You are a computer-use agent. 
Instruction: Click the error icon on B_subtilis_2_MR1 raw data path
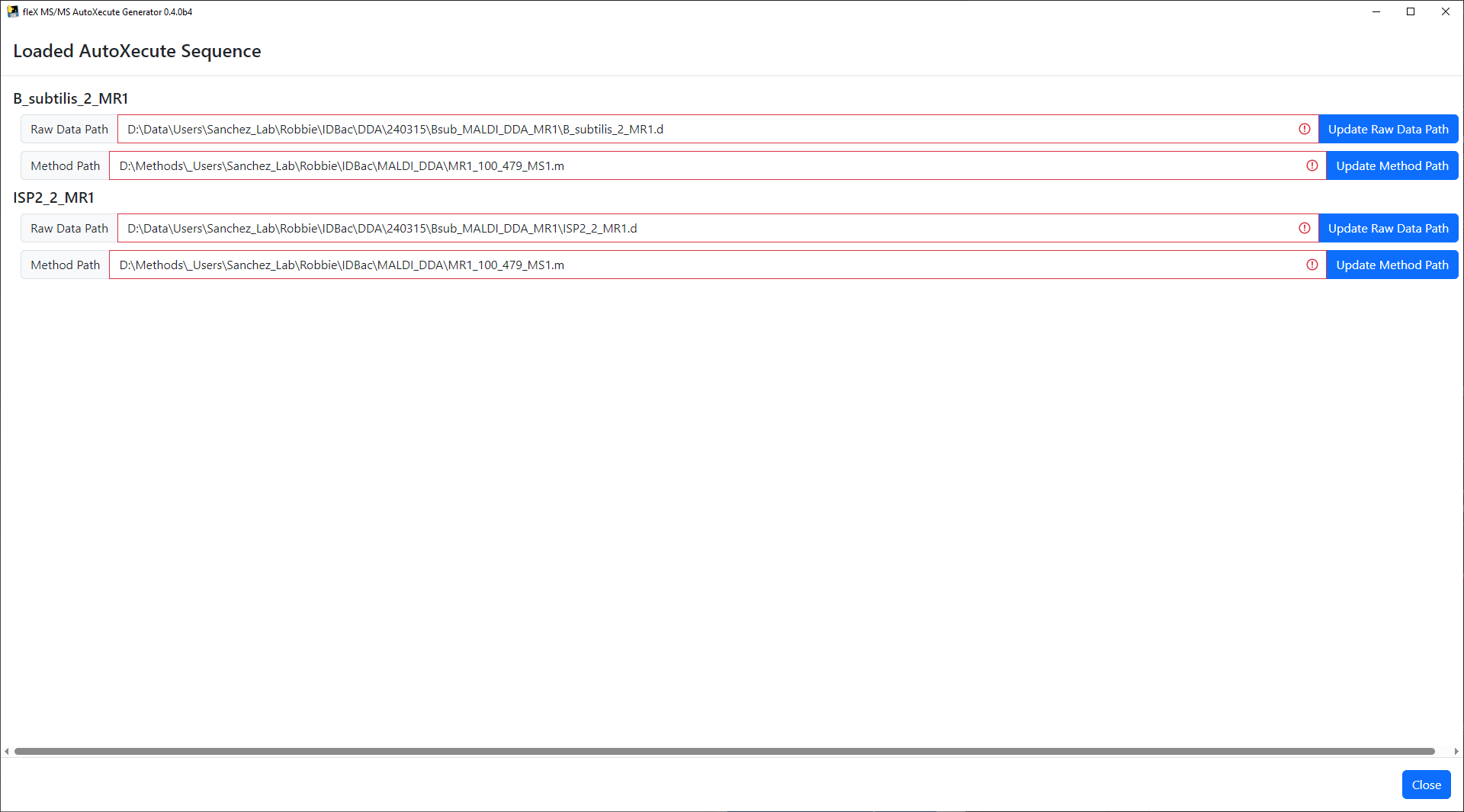1304,129
